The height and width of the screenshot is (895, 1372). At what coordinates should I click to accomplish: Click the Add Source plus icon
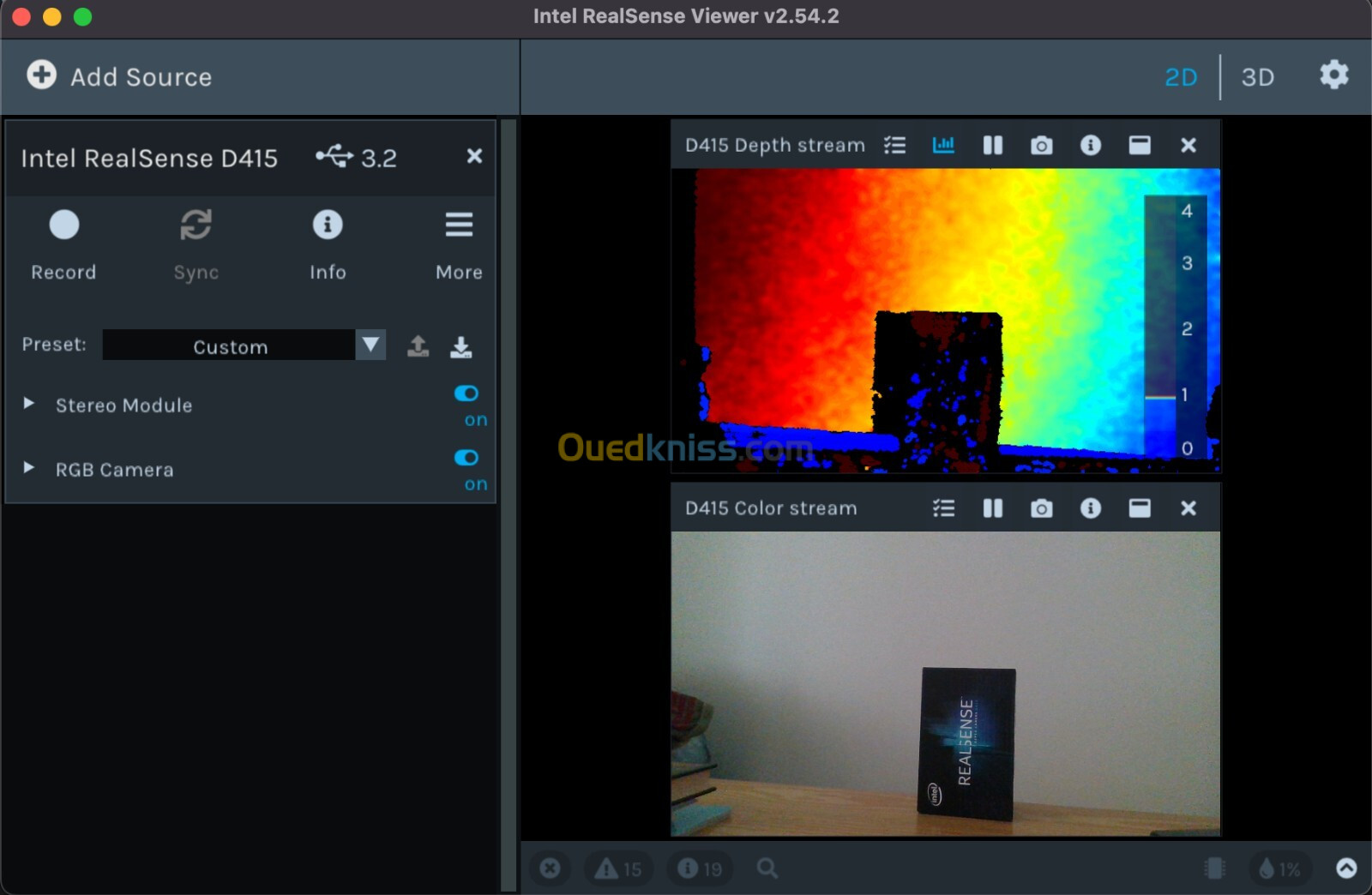click(41, 75)
